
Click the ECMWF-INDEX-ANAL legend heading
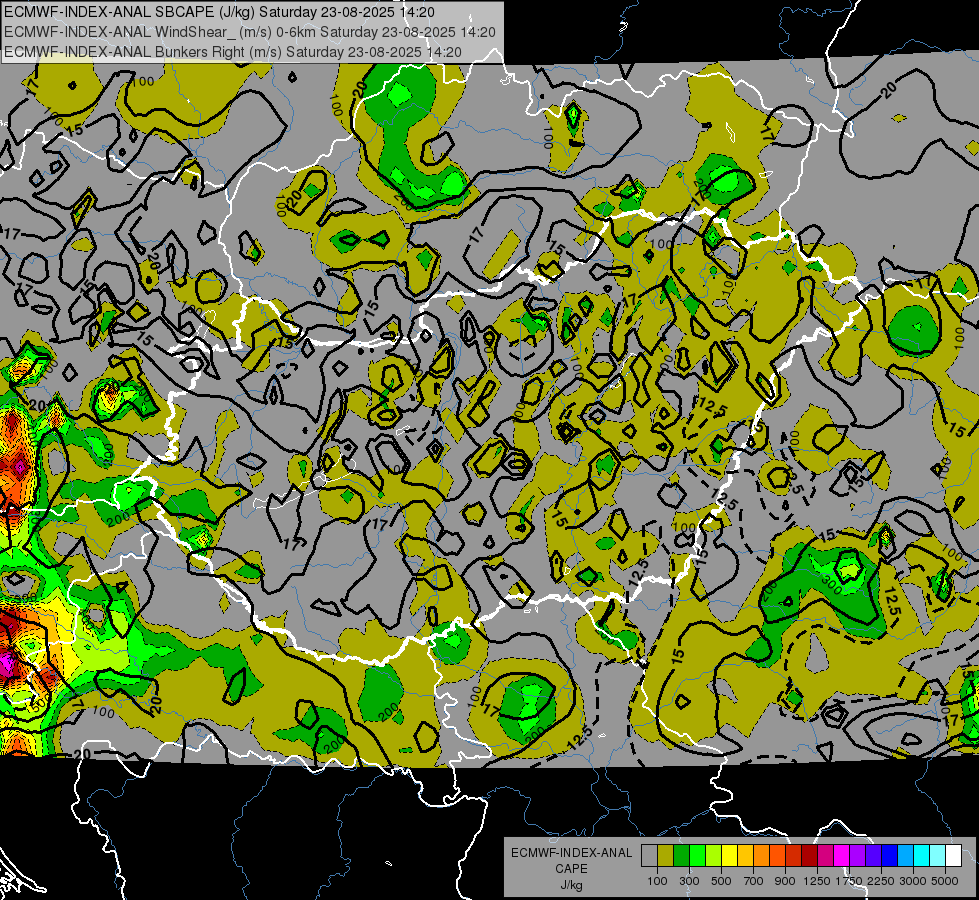tap(572, 853)
